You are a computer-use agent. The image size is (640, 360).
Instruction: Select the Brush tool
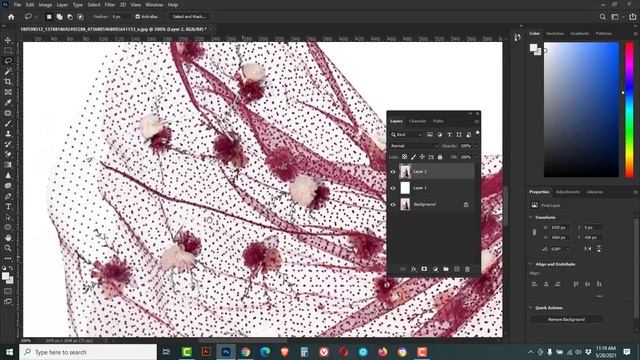[x=8, y=123]
